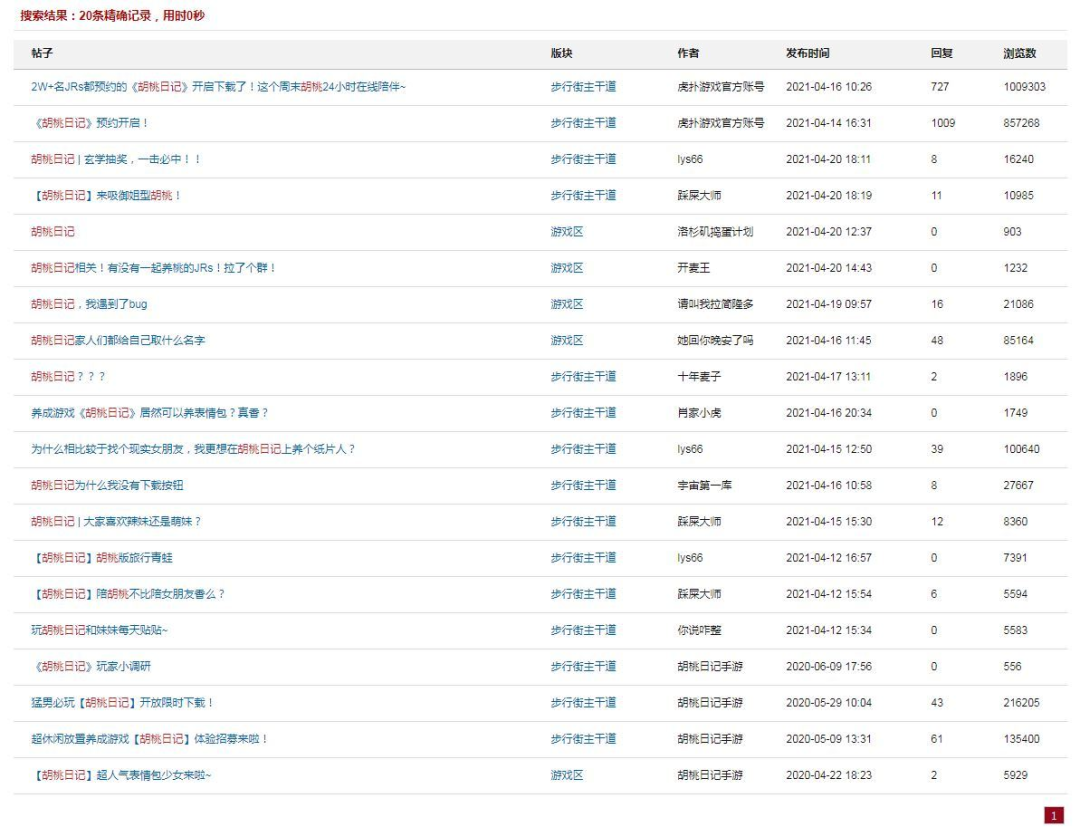1080x827 pixels.
Task: Open the post '2W+名JRs都预约的《胡桃日记》开启下载了'
Action: coord(218,87)
